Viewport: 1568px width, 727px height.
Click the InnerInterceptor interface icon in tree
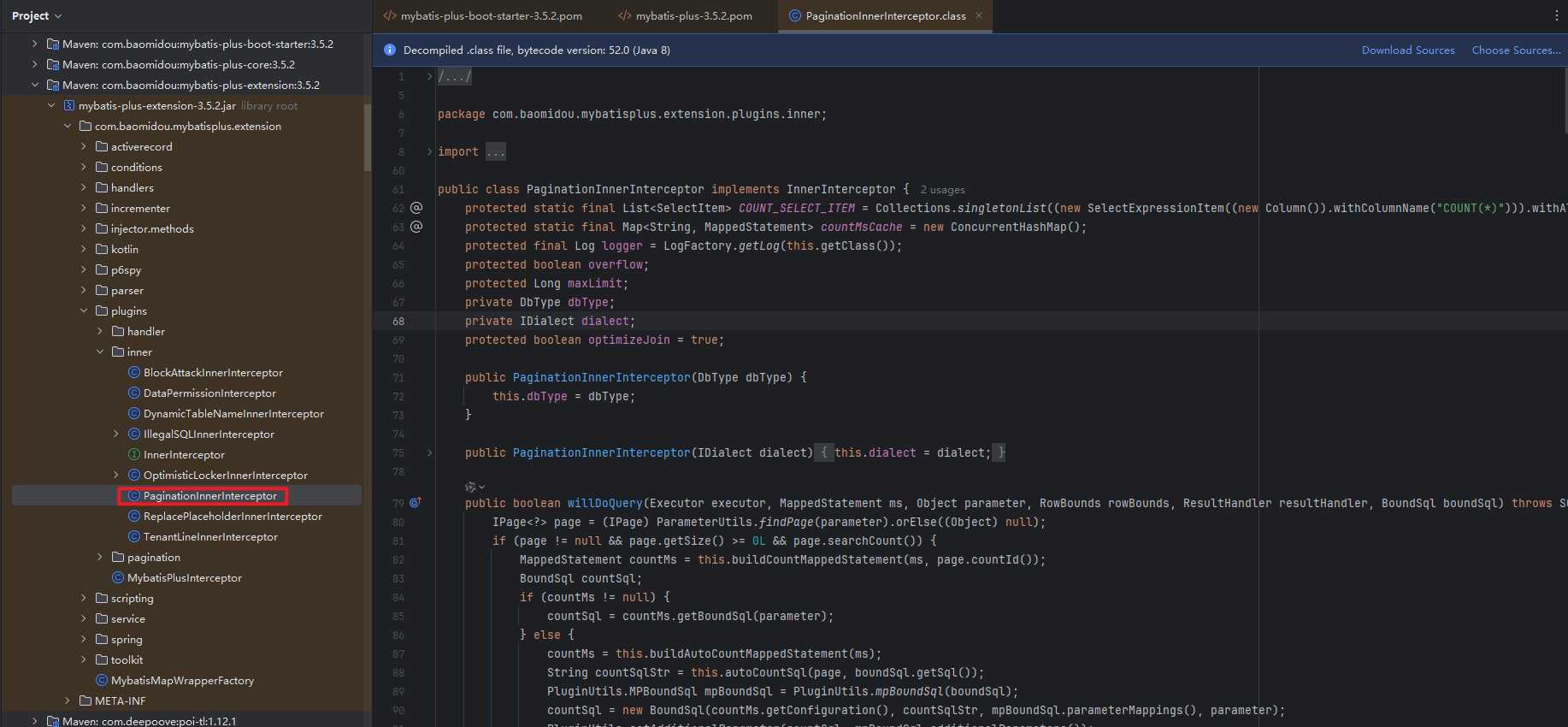[134, 455]
